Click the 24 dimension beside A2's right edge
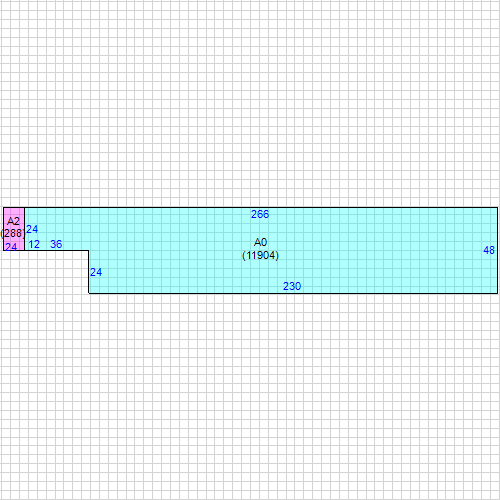500x500 pixels. click(x=32, y=229)
